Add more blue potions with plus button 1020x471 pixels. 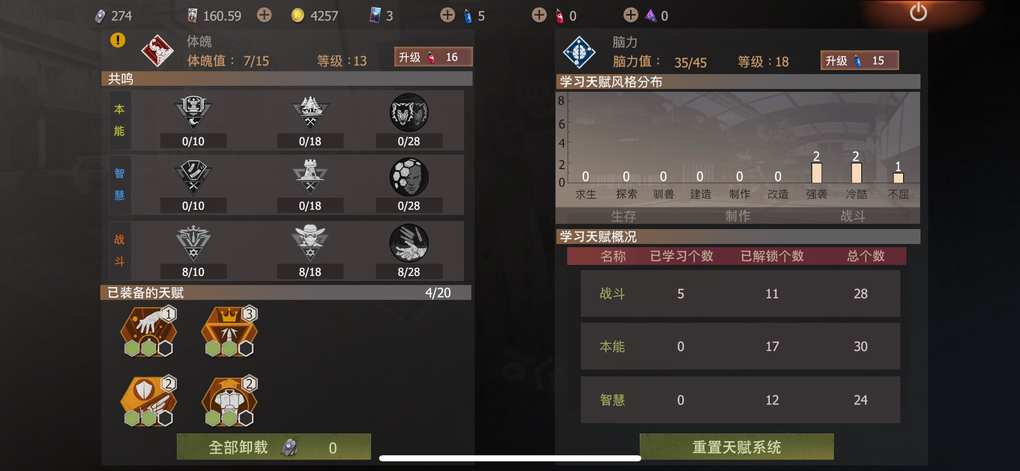447,15
